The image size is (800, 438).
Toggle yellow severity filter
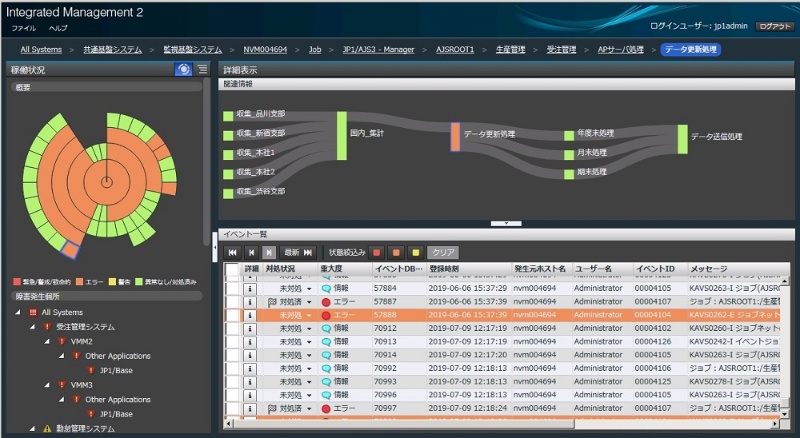413,253
